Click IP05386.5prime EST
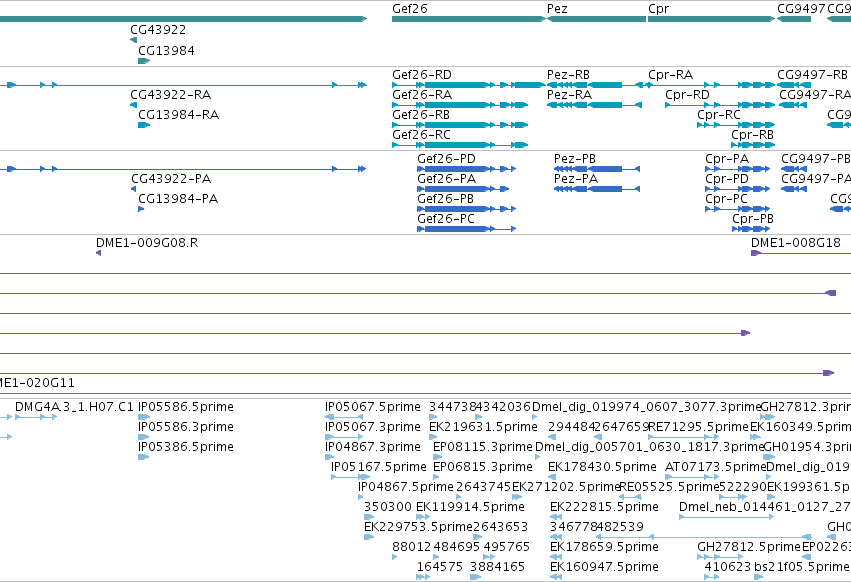The width and height of the screenshot is (851, 582). (x=186, y=447)
